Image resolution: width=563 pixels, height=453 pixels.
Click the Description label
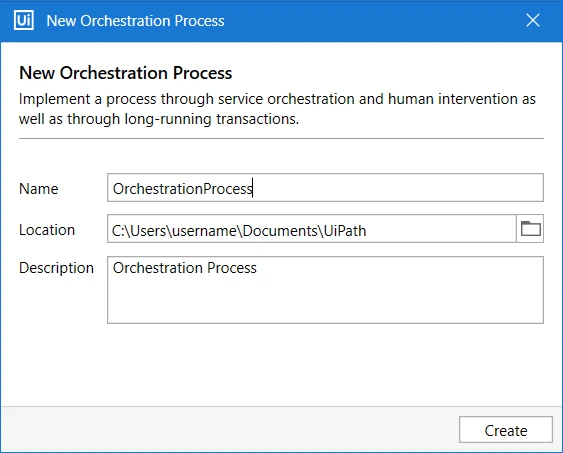[x=56, y=268]
